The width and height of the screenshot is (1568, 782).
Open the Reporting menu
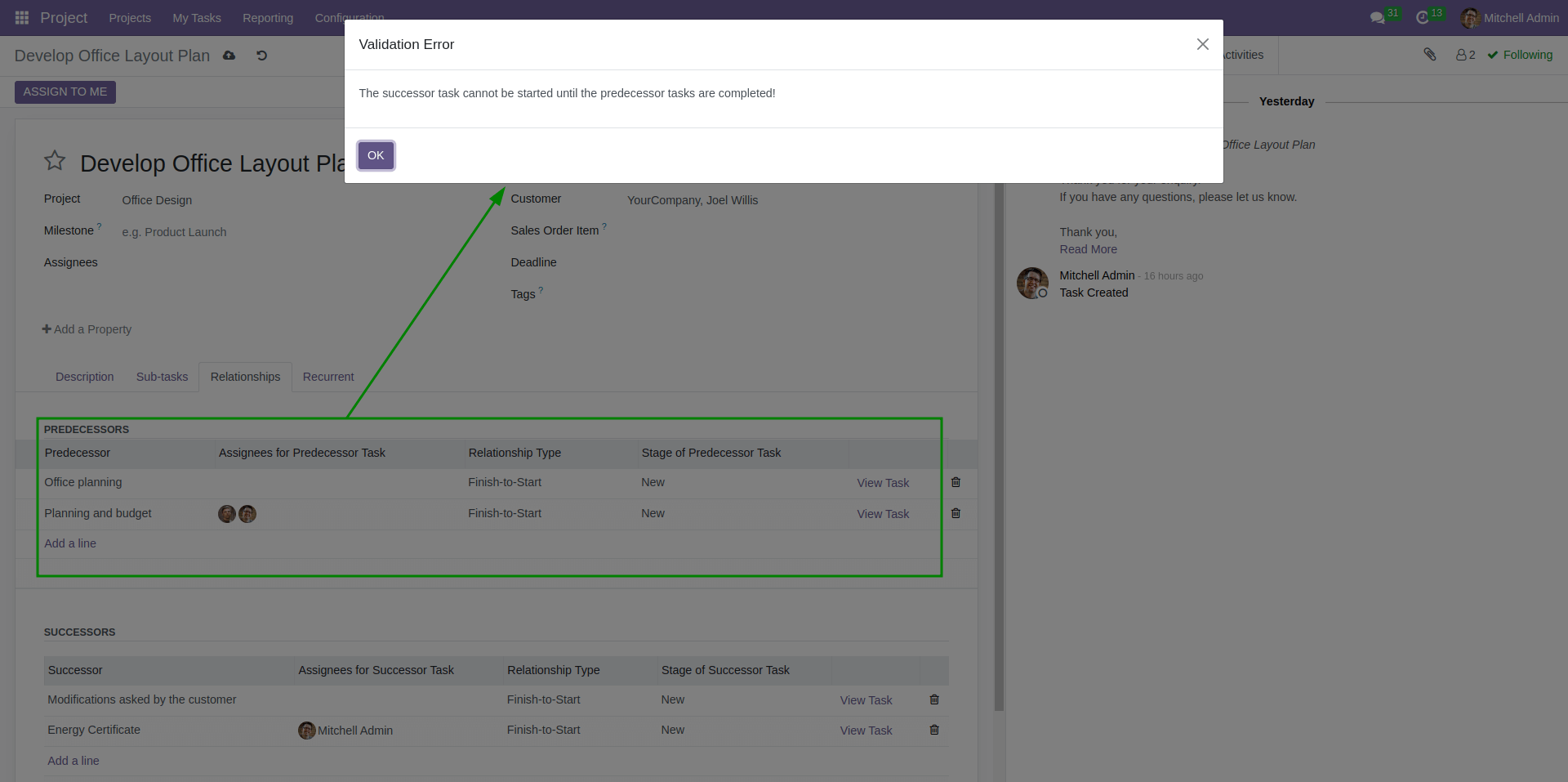tap(267, 17)
